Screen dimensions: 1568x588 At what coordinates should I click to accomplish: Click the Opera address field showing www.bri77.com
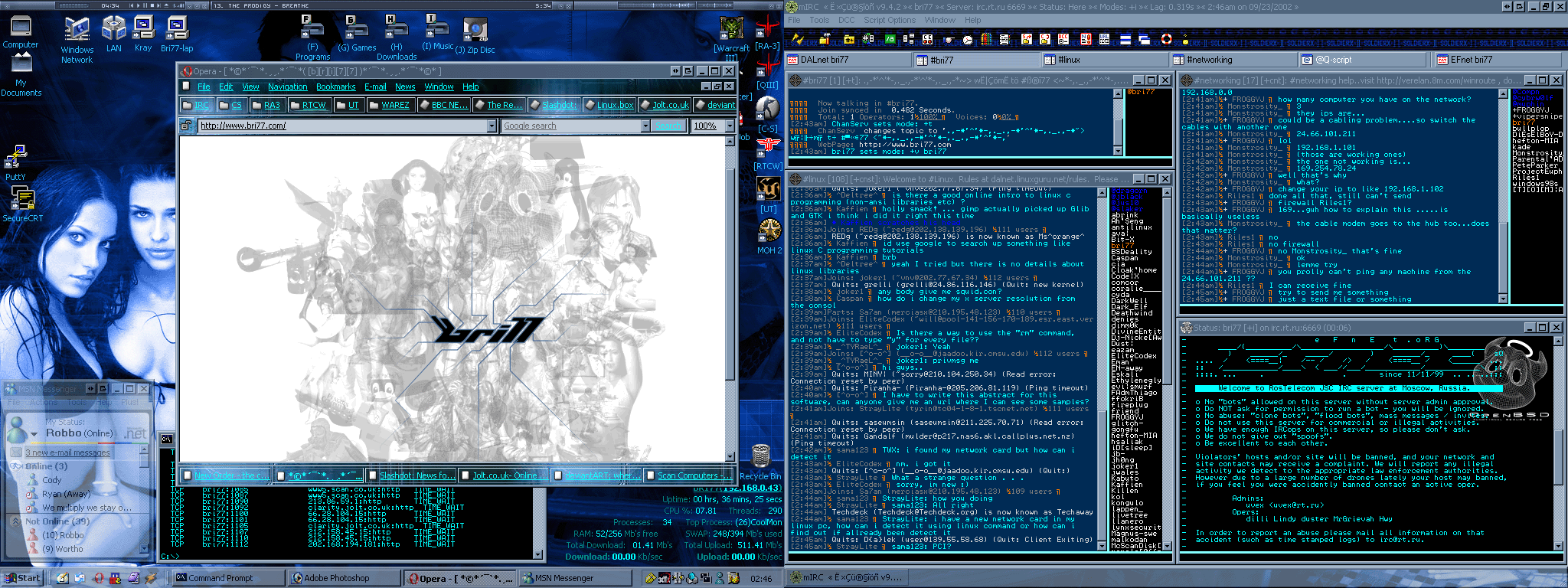(342, 126)
